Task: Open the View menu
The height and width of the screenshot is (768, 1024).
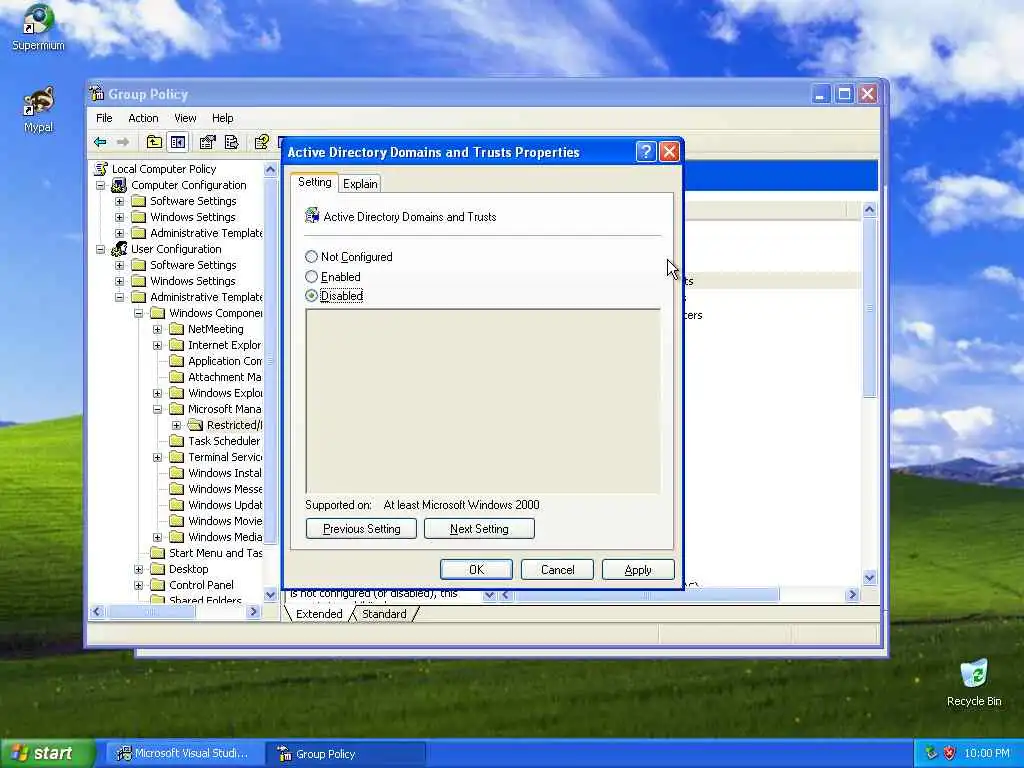Action: tap(185, 118)
